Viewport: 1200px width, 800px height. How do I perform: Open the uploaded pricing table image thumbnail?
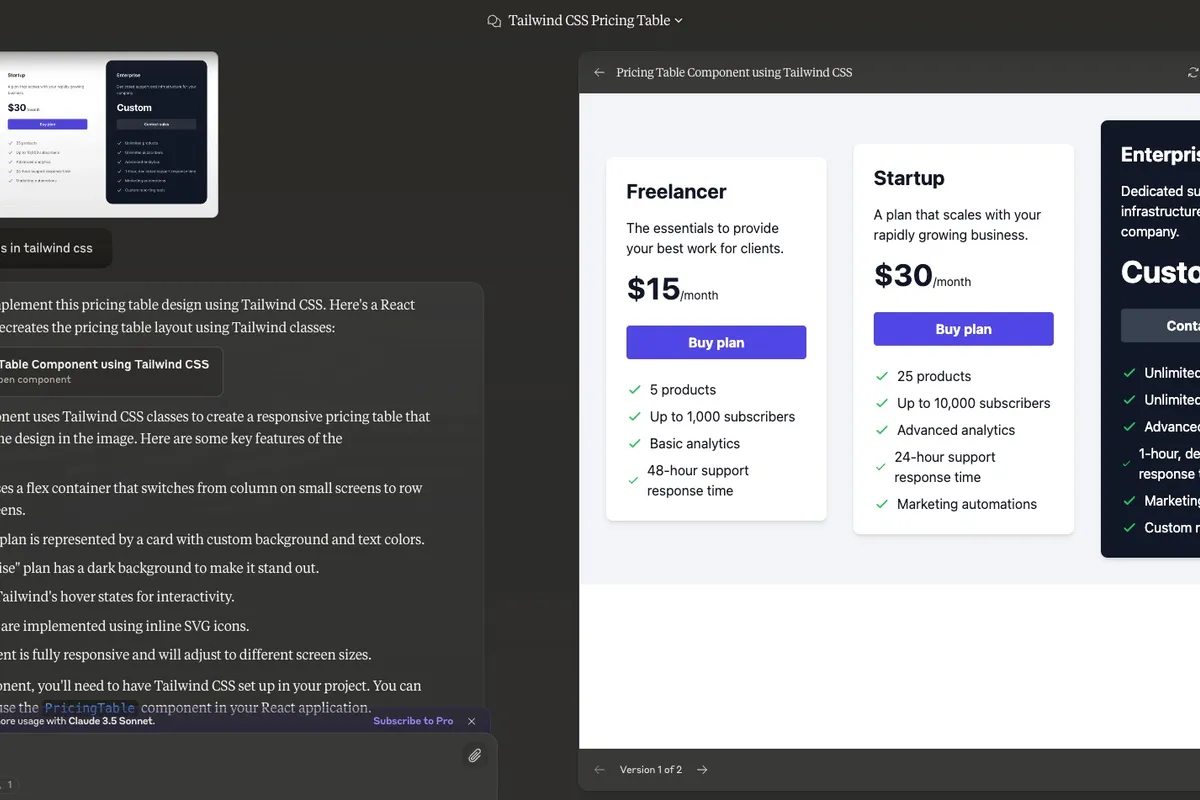coord(108,134)
